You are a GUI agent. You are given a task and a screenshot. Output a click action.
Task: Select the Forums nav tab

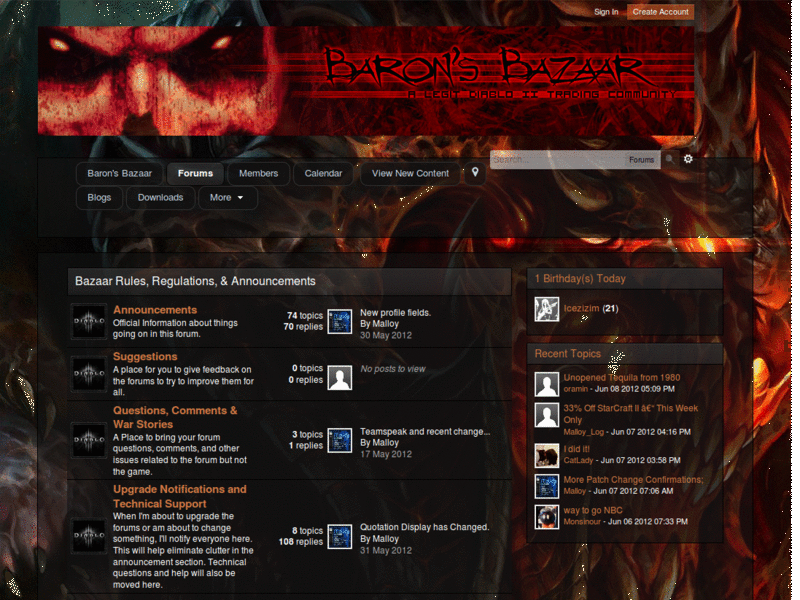pos(195,173)
